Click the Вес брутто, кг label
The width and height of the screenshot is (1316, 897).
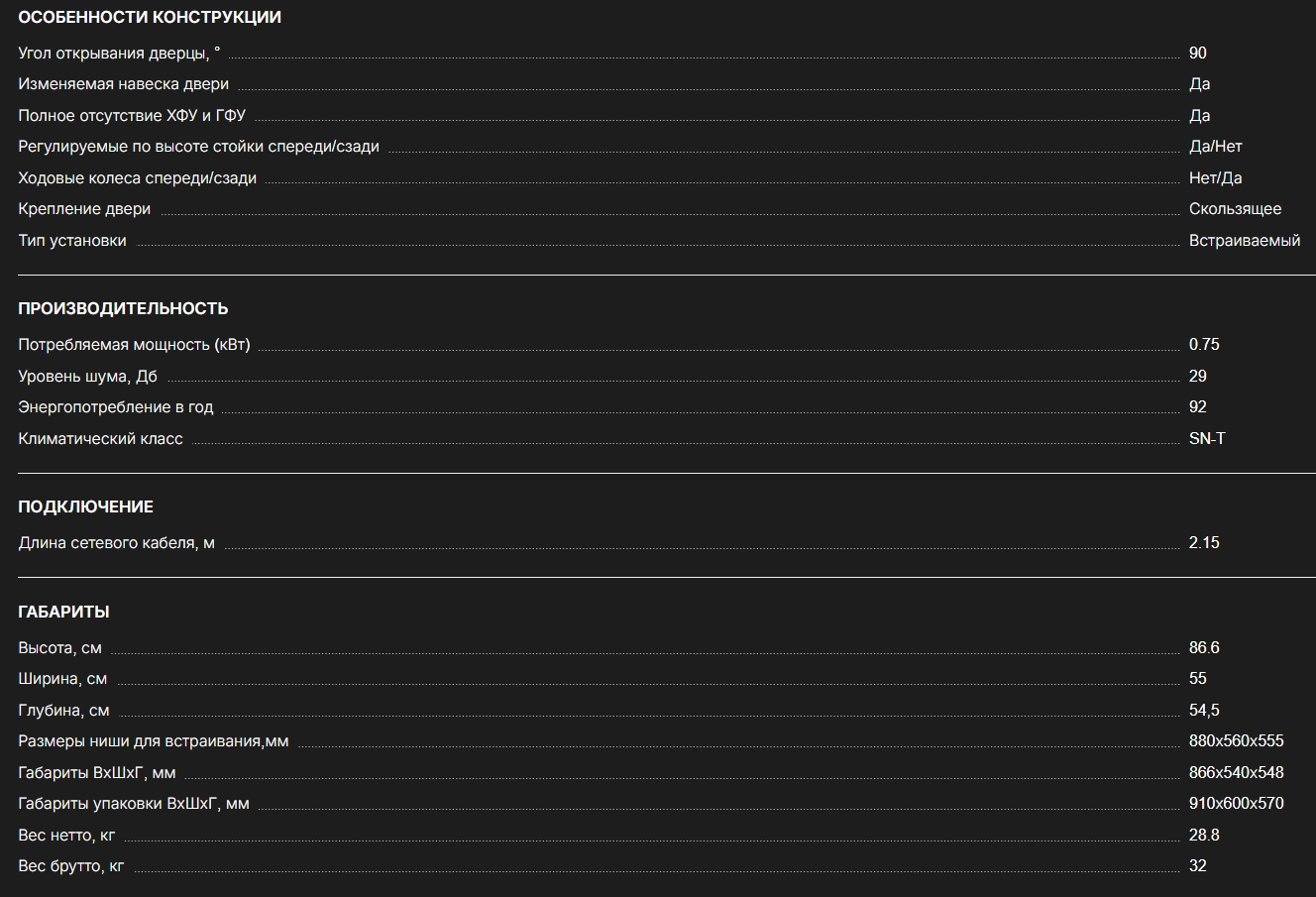[x=71, y=866]
